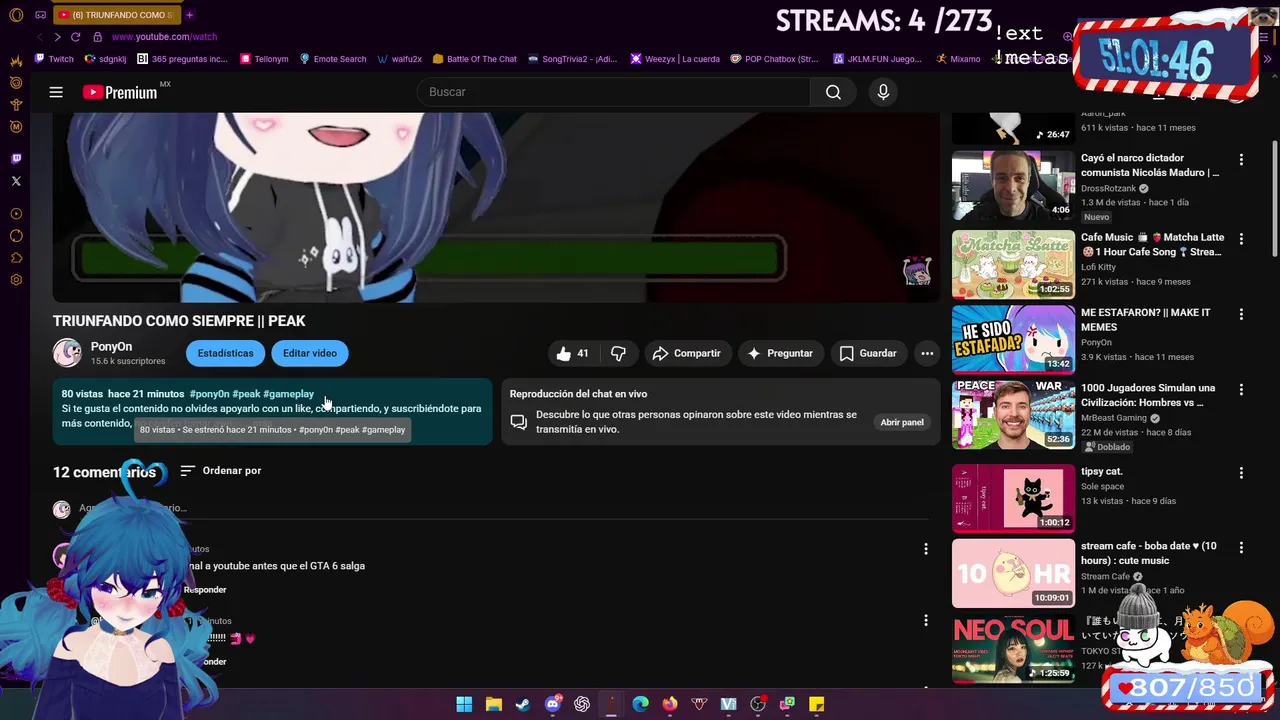Open ChatGPT from the taskbar
The height and width of the screenshot is (720, 1280).
click(x=581, y=704)
